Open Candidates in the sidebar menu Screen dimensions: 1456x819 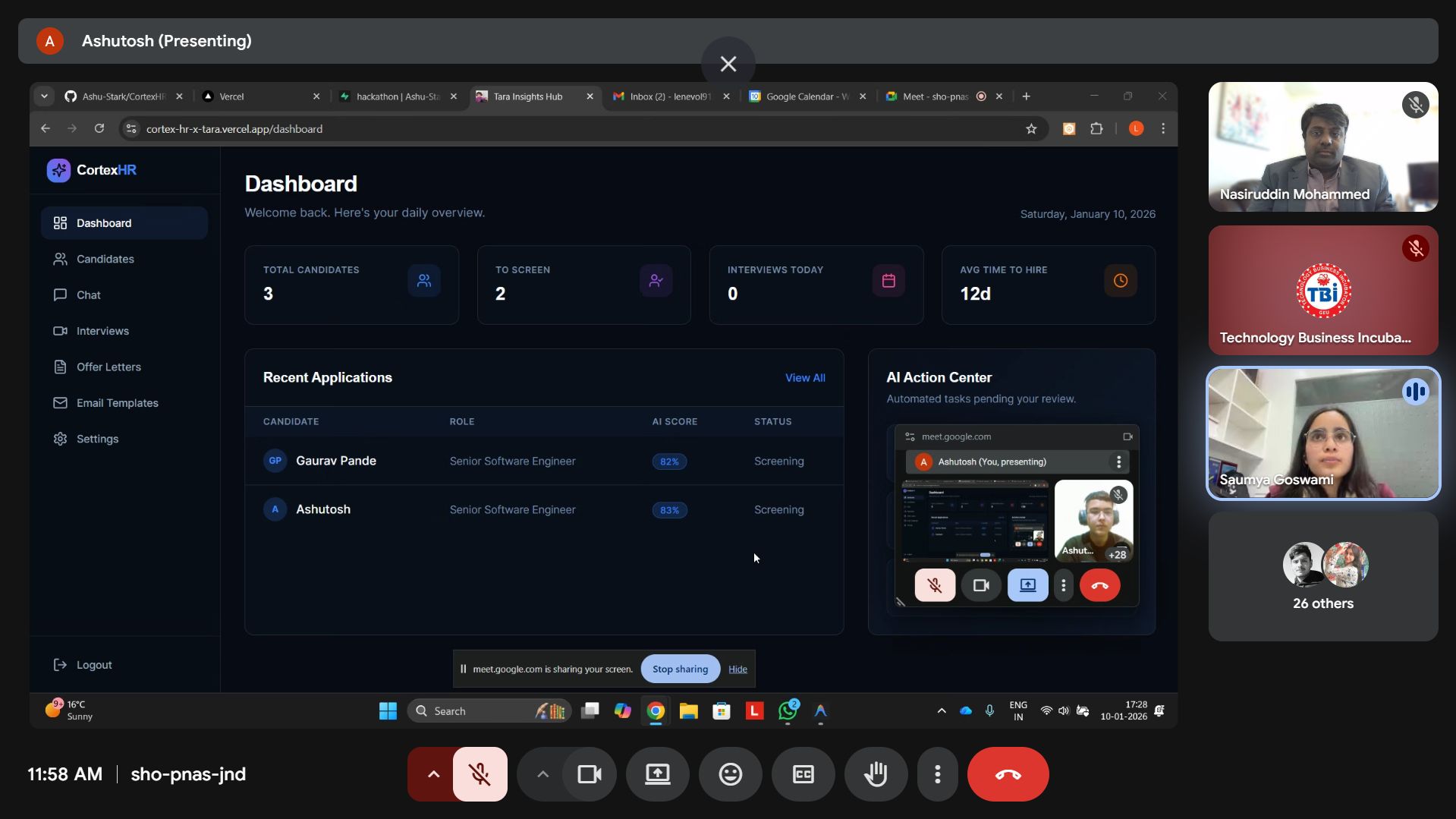click(105, 259)
